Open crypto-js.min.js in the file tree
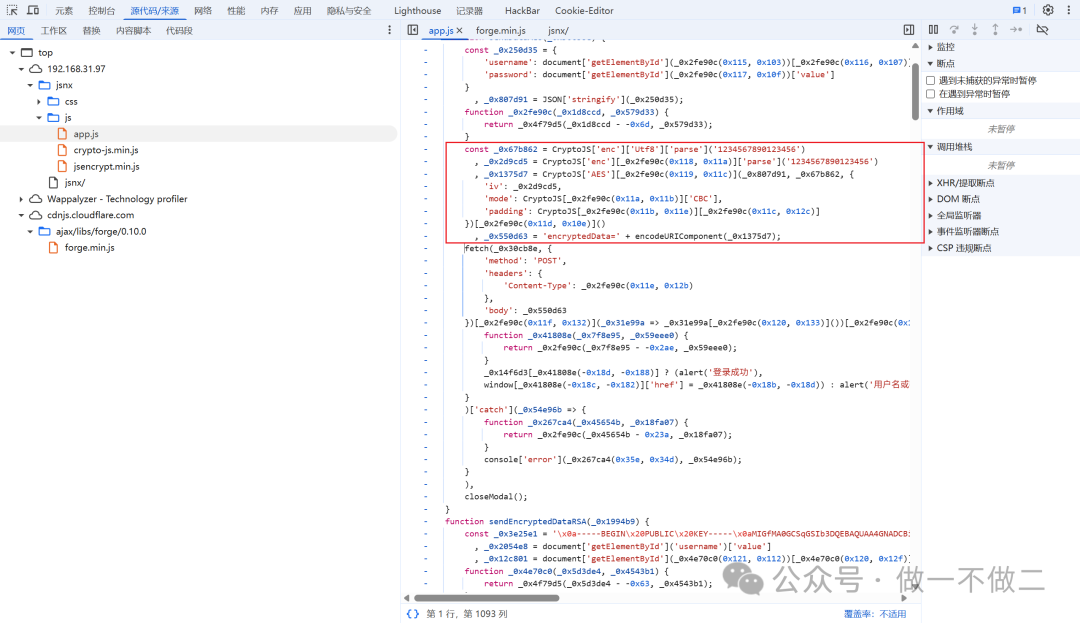This screenshot has height=623, width=1080. point(106,150)
